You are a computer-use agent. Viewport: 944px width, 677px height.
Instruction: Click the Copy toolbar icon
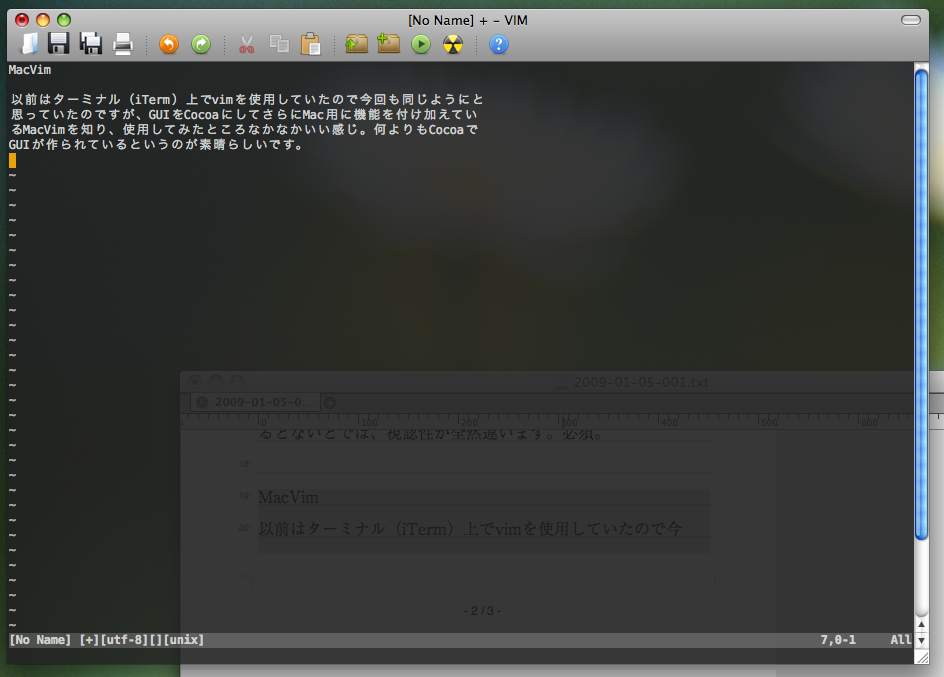pyautogui.click(x=279, y=44)
